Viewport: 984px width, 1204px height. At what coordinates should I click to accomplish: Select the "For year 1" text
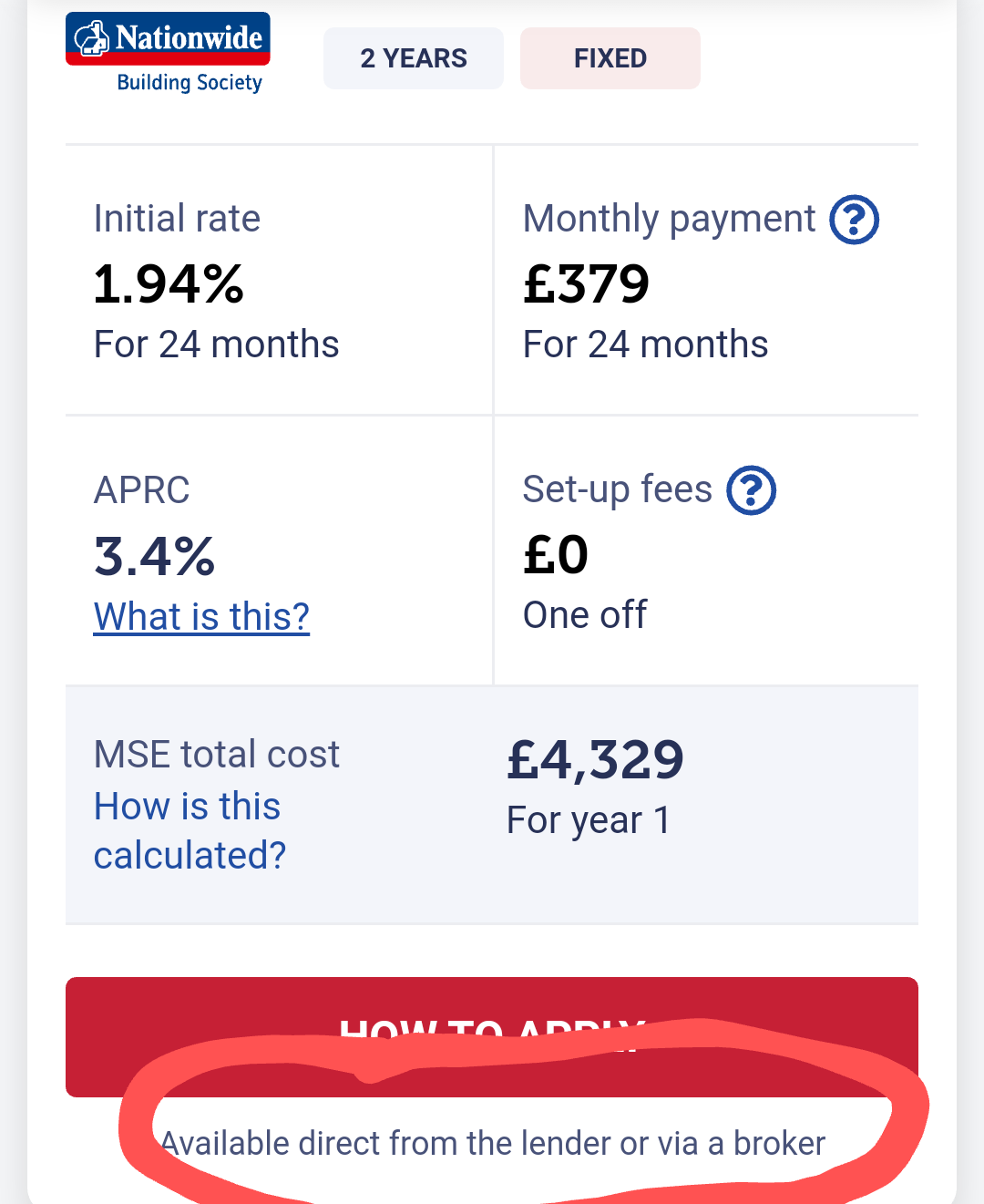pyautogui.click(x=589, y=820)
